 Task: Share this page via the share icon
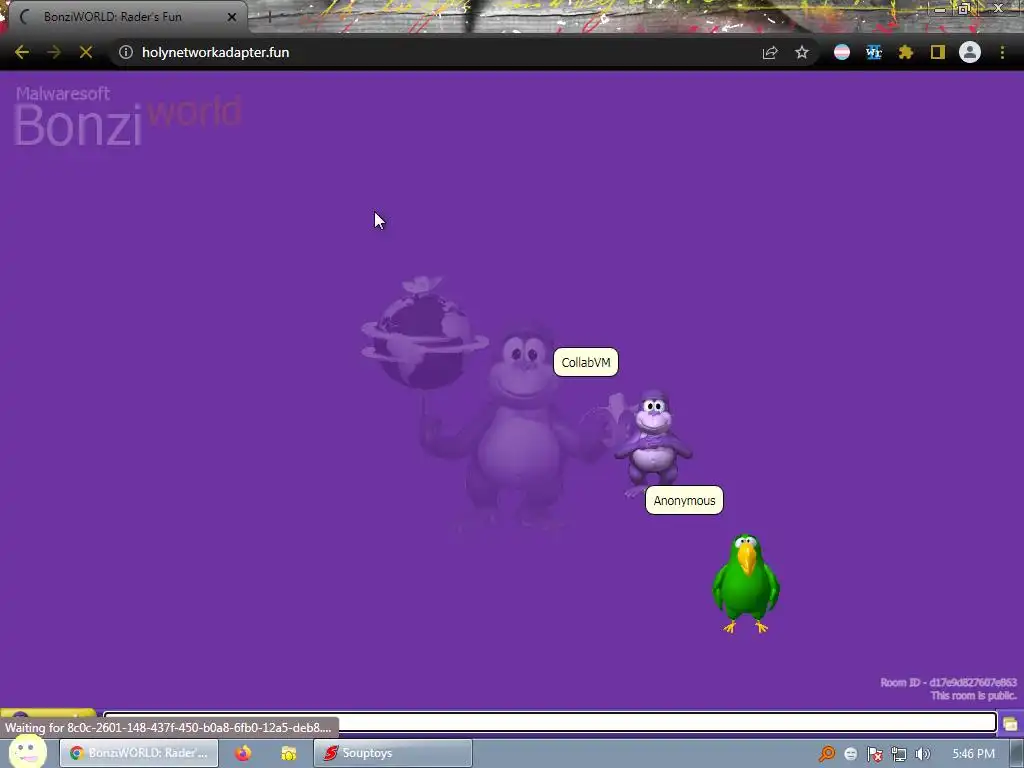[x=770, y=52]
